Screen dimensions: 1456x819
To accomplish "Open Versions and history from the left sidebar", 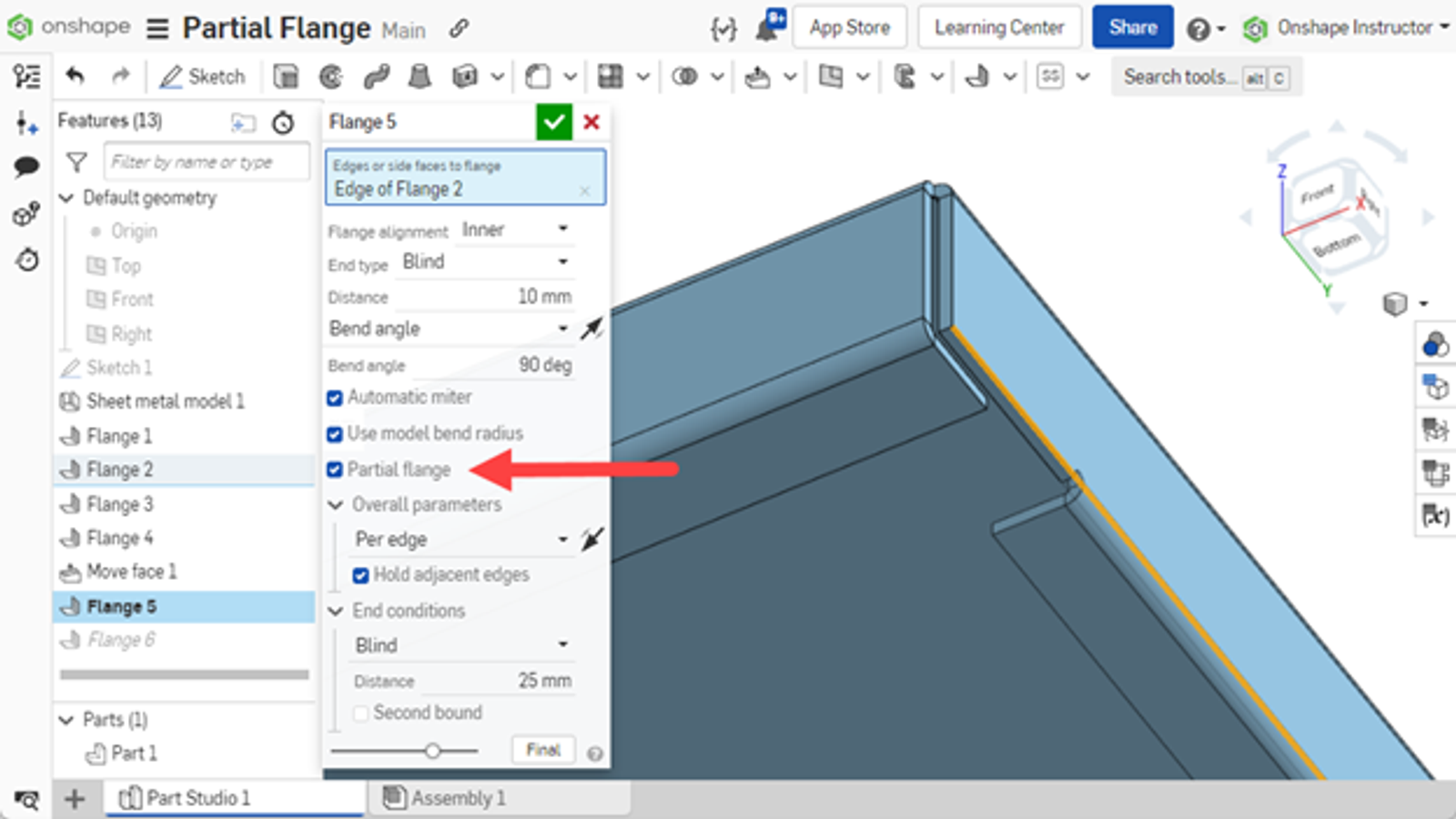I will coord(26,260).
